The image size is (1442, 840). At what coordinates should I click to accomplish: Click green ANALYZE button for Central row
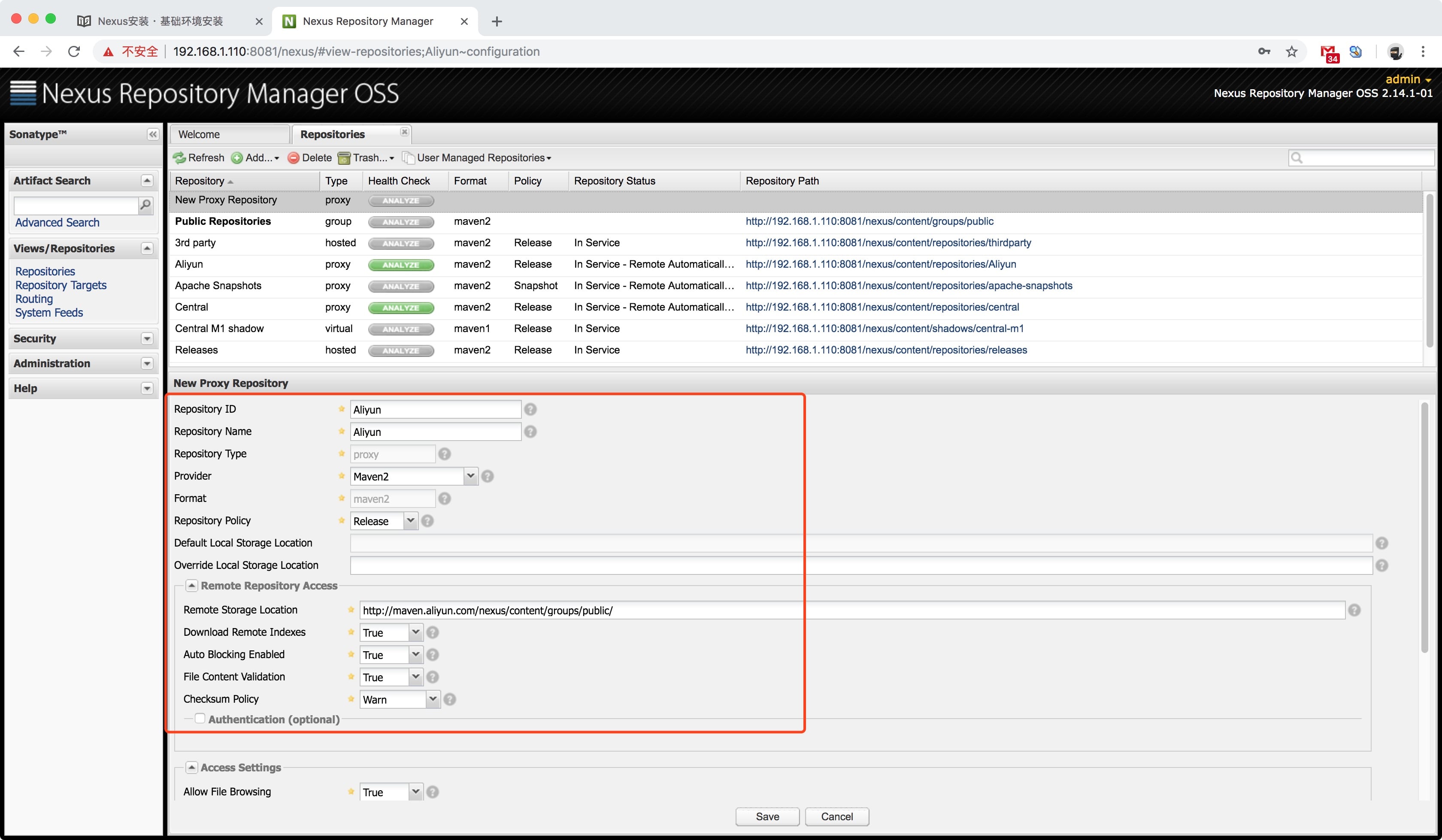(400, 308)
